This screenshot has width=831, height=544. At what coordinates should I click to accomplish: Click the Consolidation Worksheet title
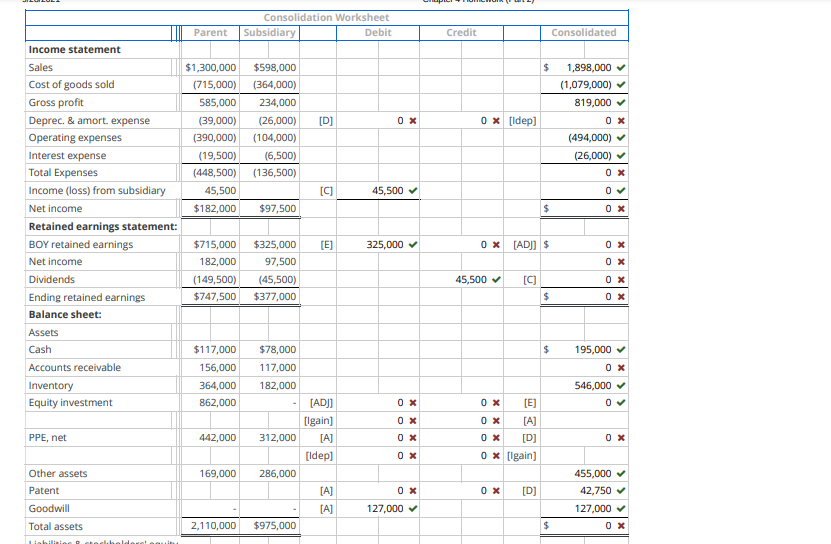click(326, 17)
